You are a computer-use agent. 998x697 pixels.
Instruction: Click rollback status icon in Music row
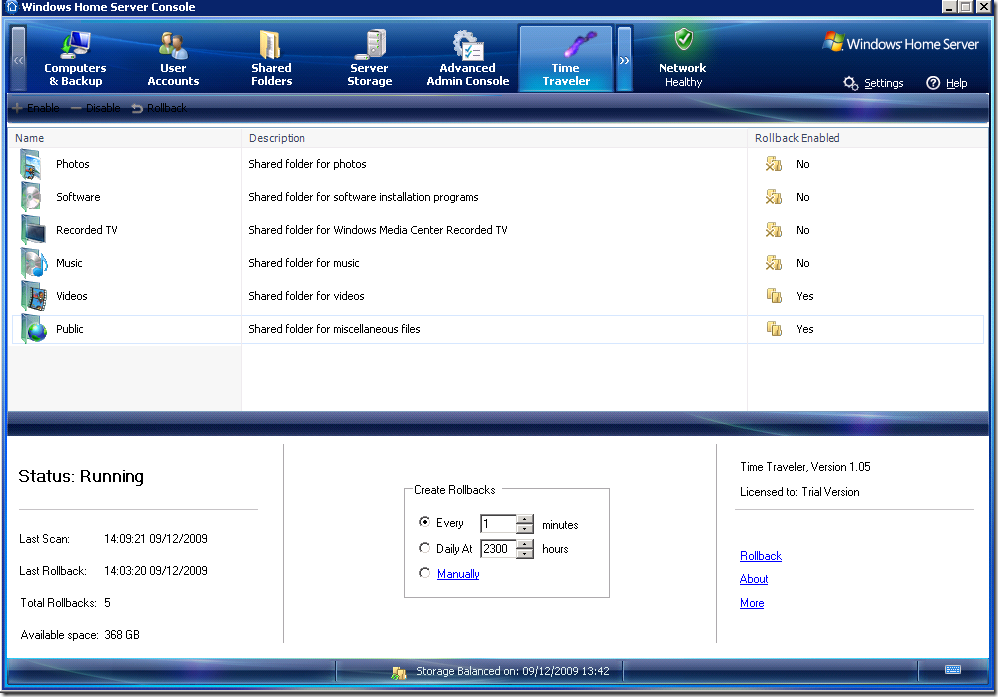(774, 264)
